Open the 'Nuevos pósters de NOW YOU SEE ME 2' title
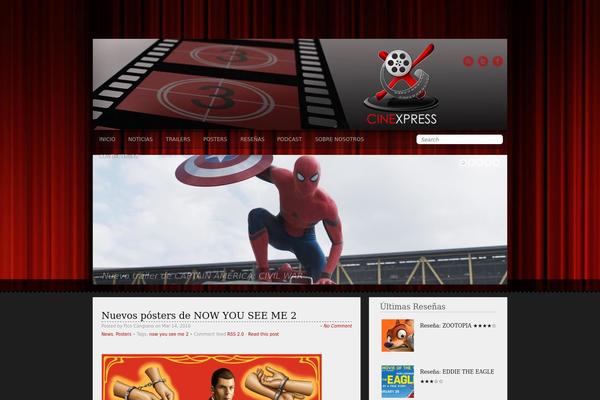This screenshot has width=600, height=400. point(199,315)
